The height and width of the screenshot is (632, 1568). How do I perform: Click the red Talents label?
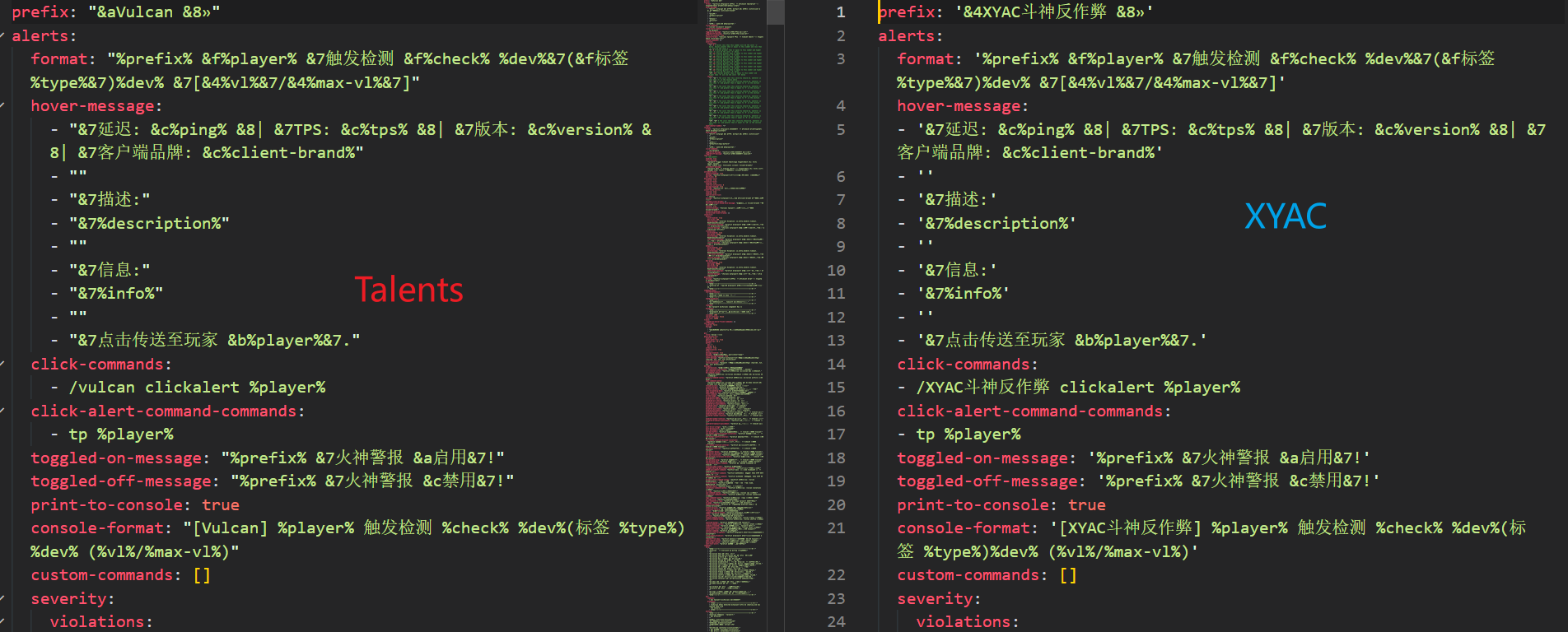408,290
